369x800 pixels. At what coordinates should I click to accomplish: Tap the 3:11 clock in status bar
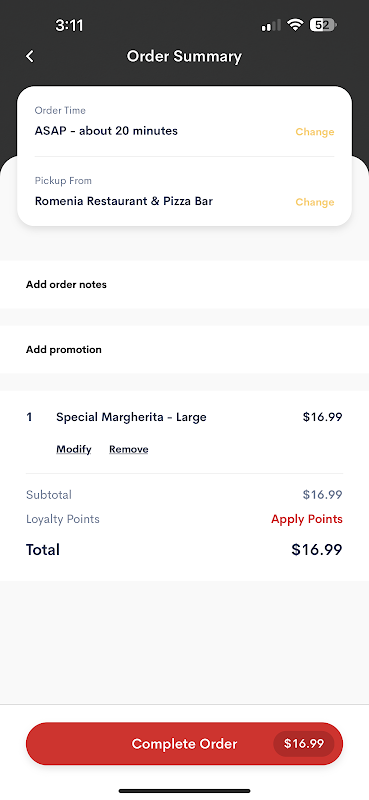(69, 25)
